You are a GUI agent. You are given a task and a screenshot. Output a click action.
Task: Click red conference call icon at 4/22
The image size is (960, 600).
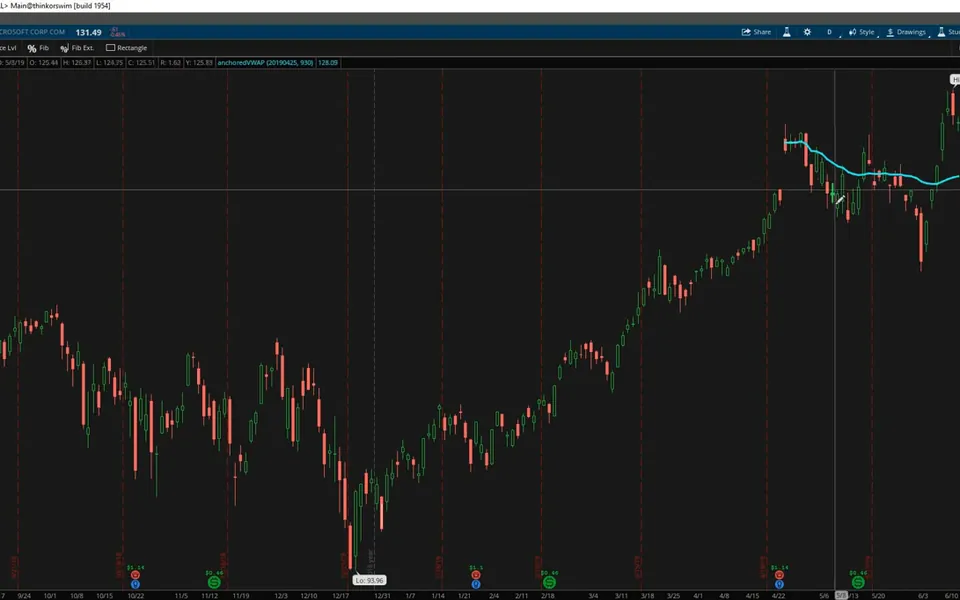(779, 576)
